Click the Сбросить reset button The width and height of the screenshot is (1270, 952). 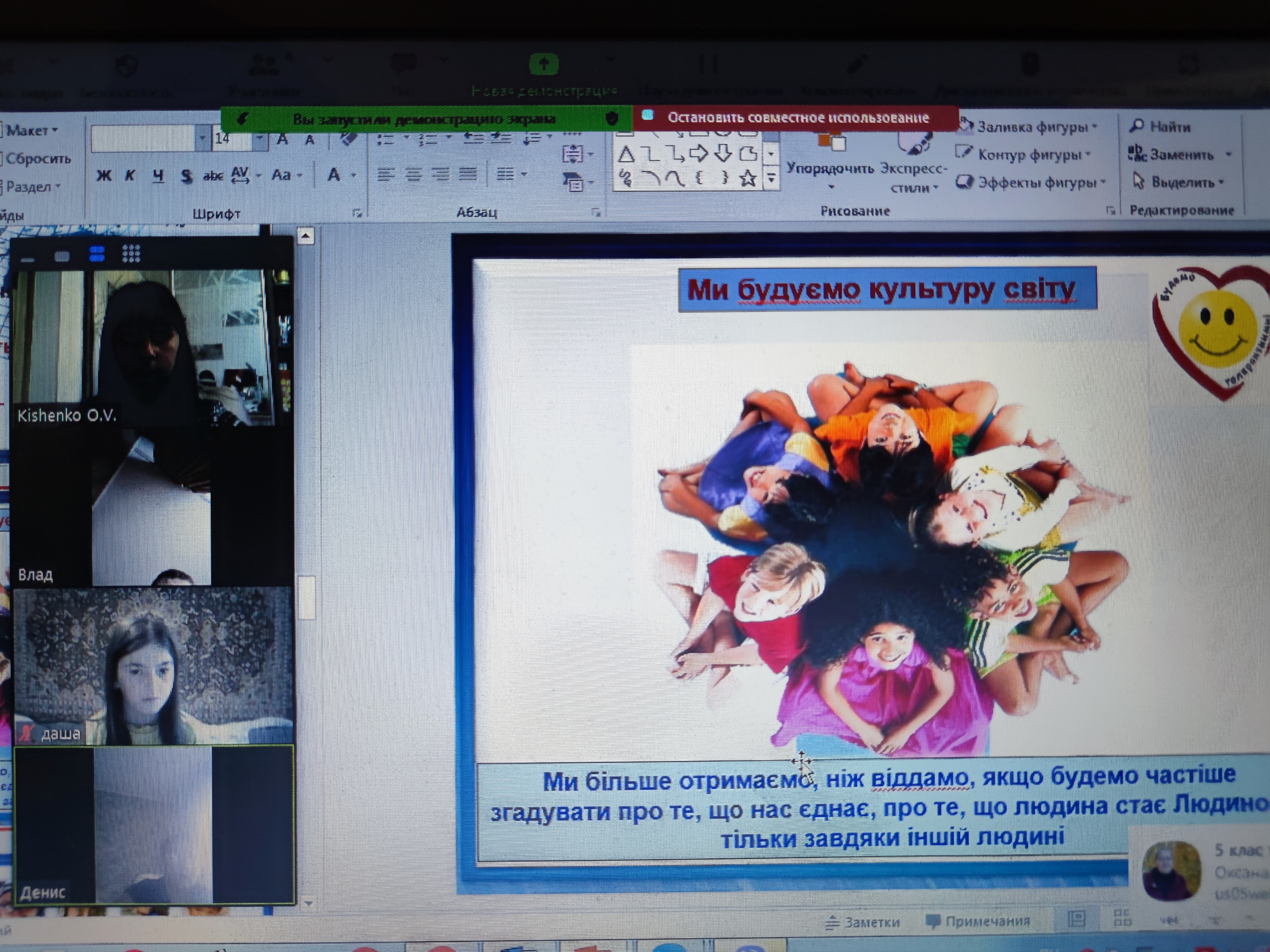pos(38,158)
